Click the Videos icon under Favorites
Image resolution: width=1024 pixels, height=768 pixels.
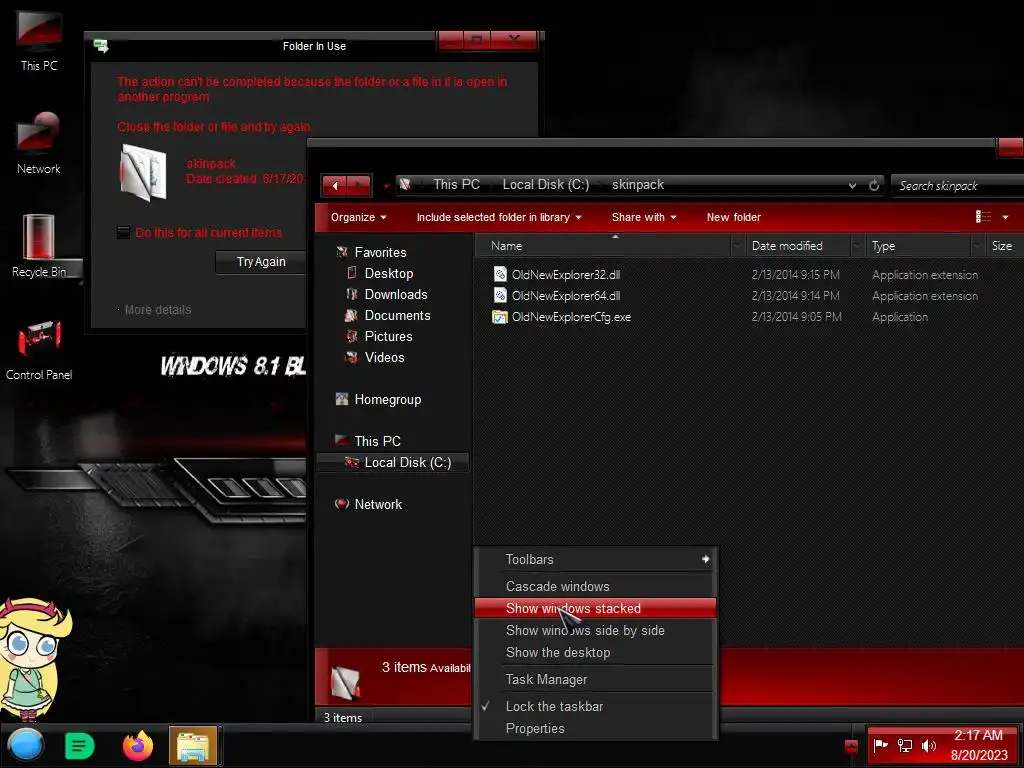coord(352,357)
